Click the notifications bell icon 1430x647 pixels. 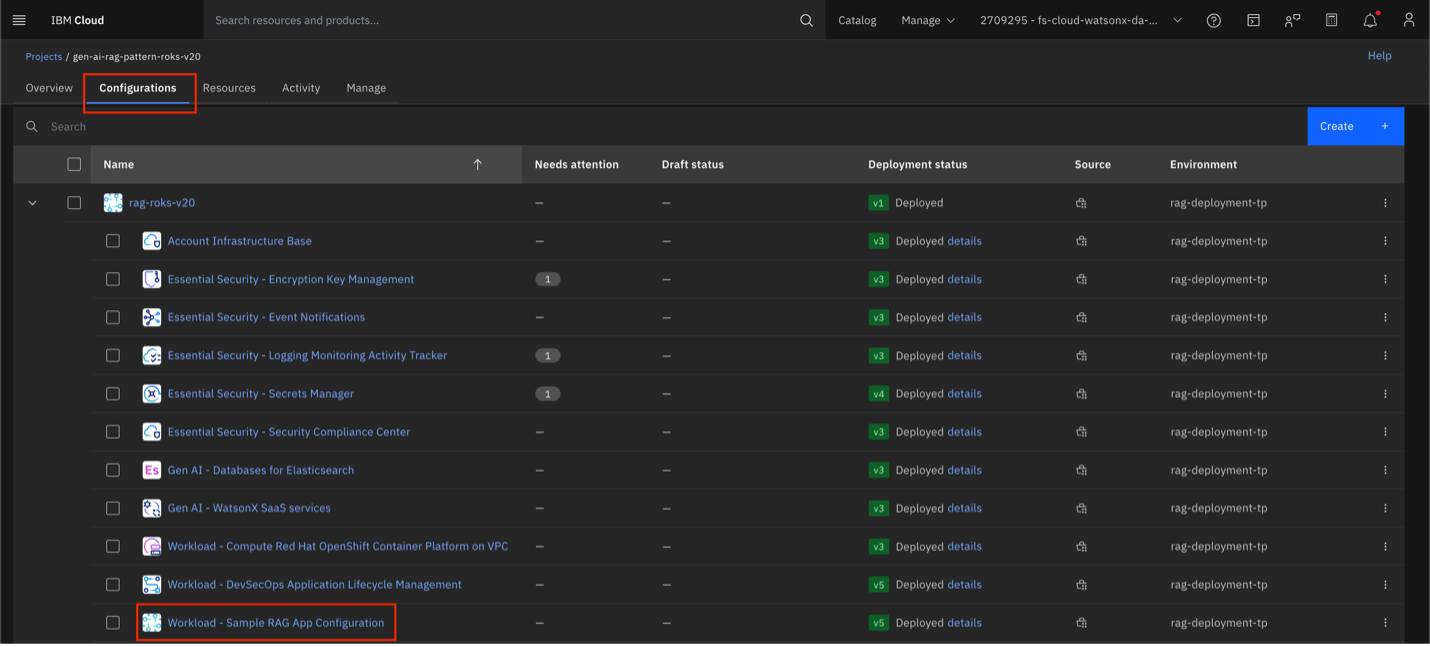pyautogui.click(x=1370, y=20)
